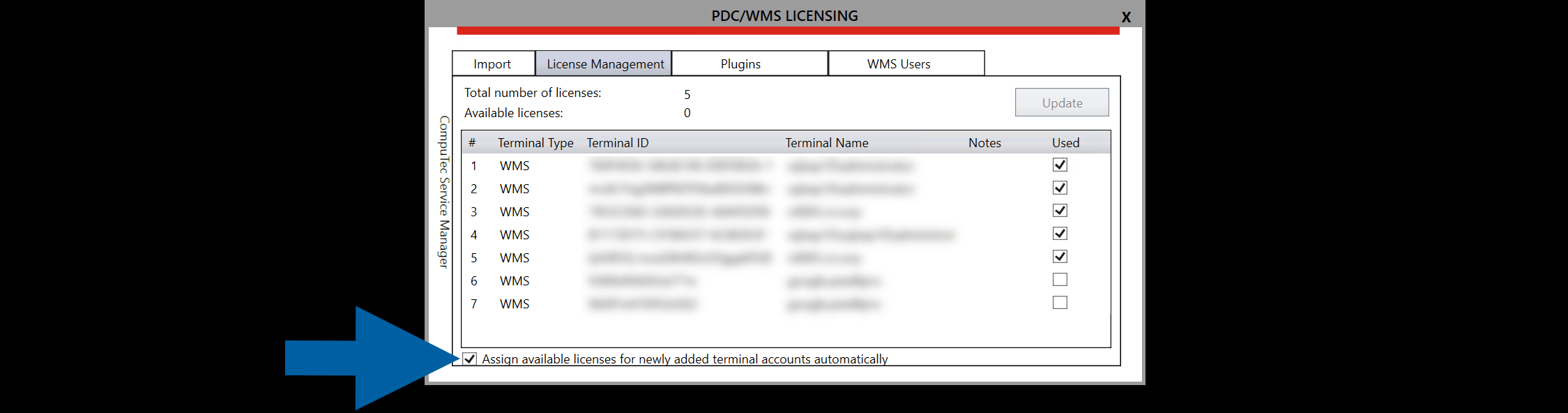
Task: Uncheck the Used box for terminal 5
Action: pos(1060,257)
